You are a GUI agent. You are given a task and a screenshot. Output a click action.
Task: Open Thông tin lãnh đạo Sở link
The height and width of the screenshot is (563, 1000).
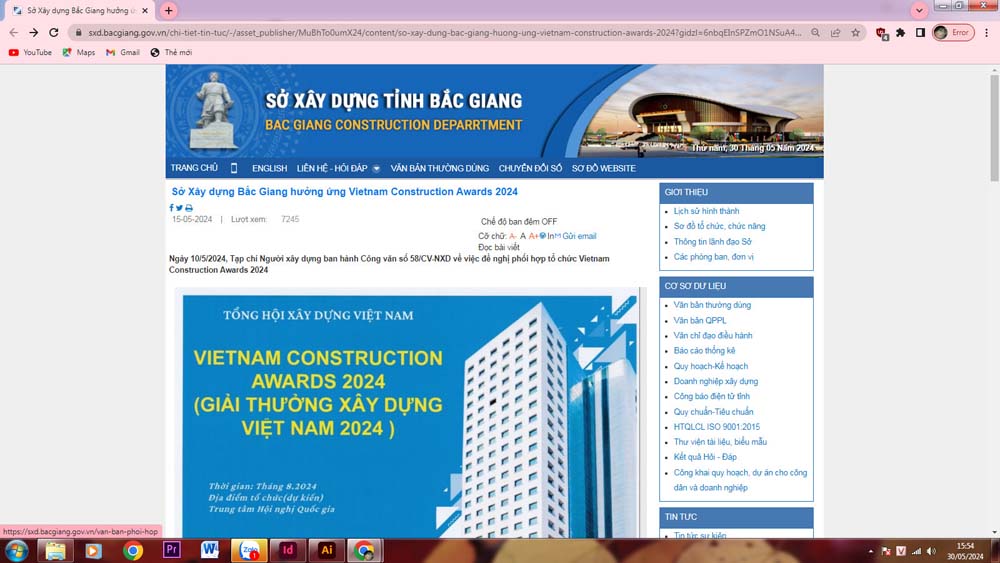point(712,242)
